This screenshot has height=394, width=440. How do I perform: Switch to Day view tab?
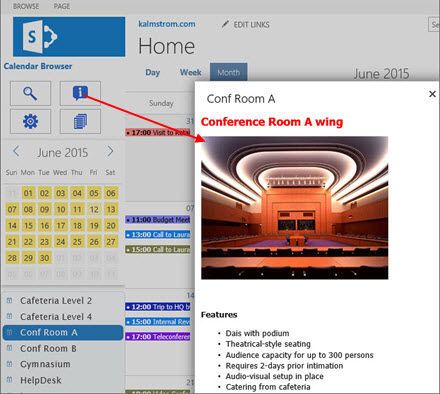click(x=153, y=72)
